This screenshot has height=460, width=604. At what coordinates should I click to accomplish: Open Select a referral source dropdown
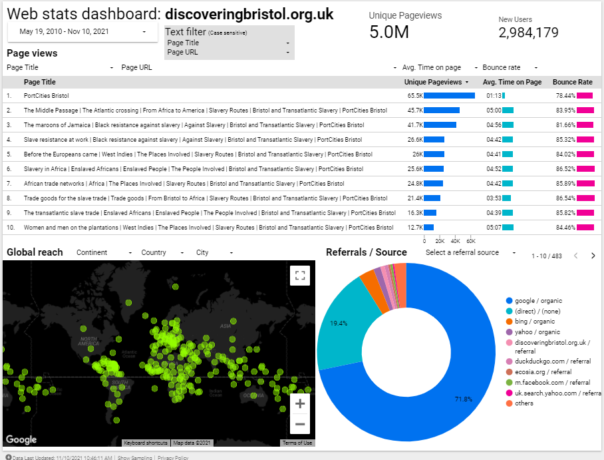(470, 252)
